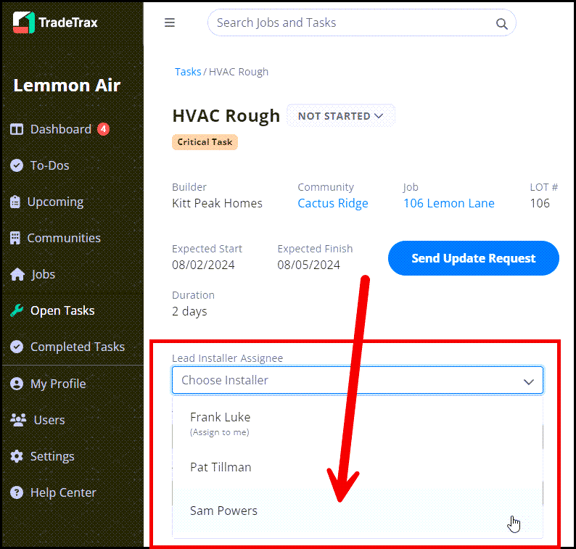This screenshot has width=576, height=549.
Task: Click the search magnifier icon
Action: (501, 24)
